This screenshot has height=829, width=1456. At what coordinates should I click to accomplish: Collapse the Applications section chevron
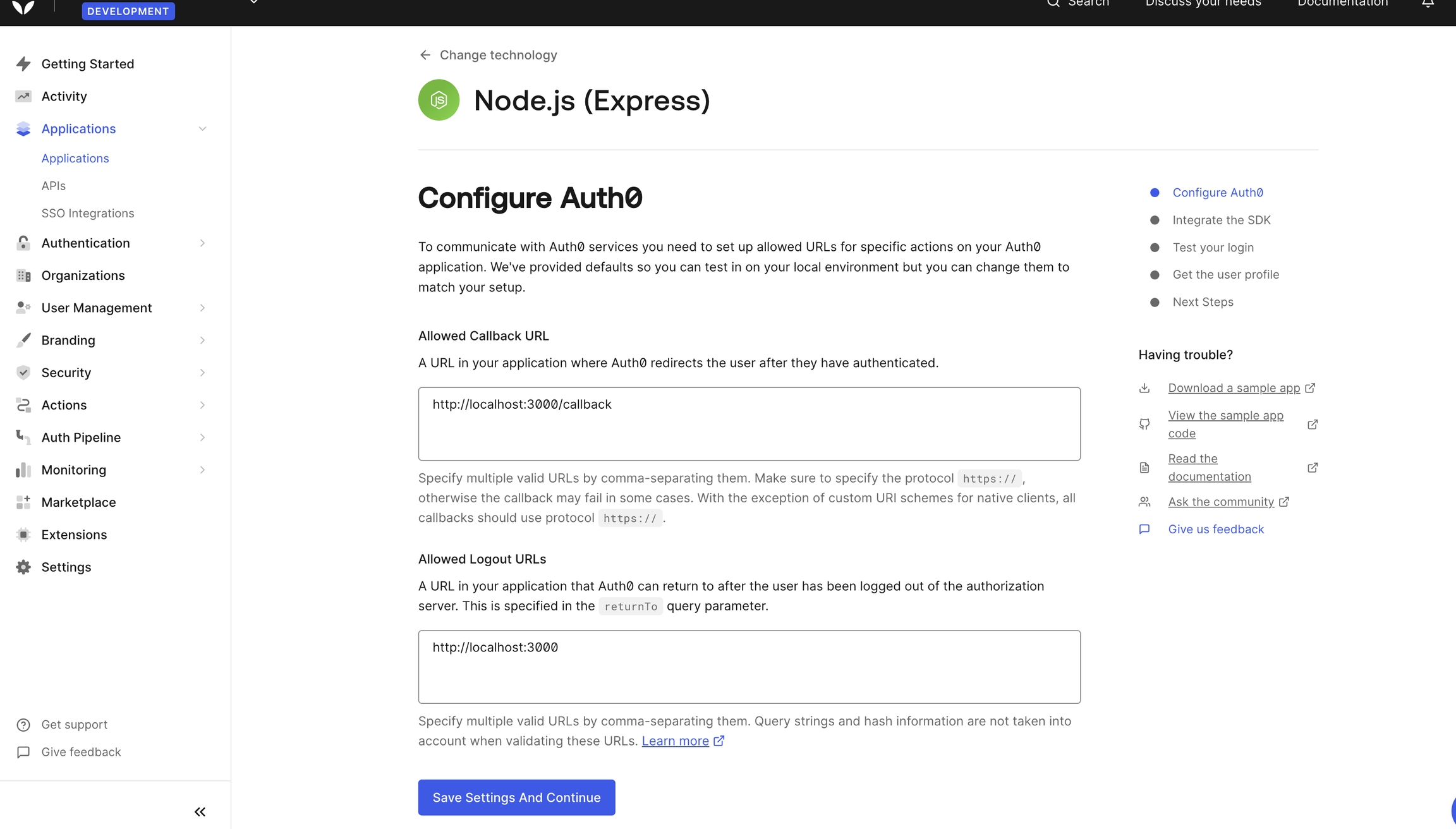202,129
